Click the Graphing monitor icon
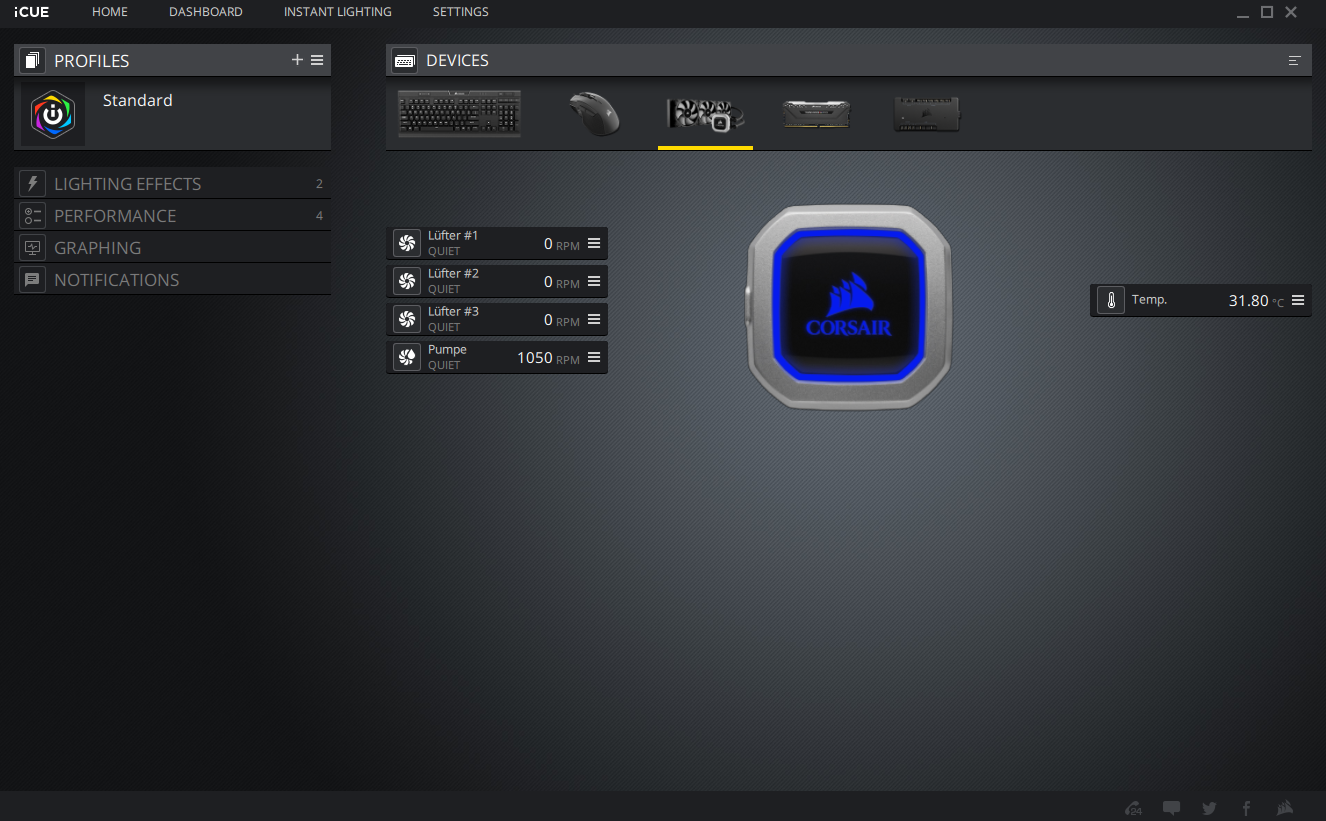Image resolution: width=1326 pixels, height=821 pixels. [x=33, y=248]
